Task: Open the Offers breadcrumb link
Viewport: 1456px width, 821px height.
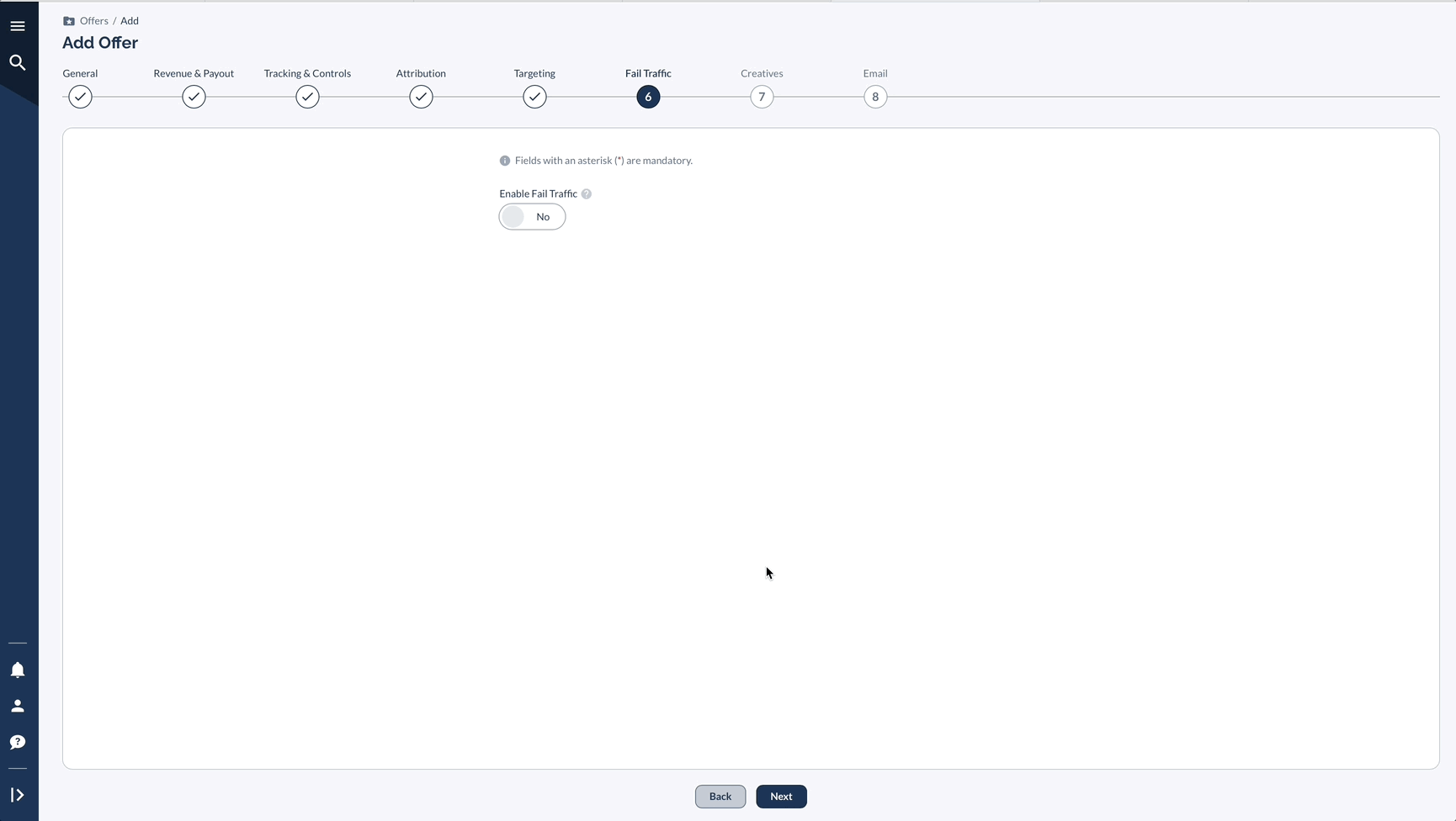Action: pos(93,20)
